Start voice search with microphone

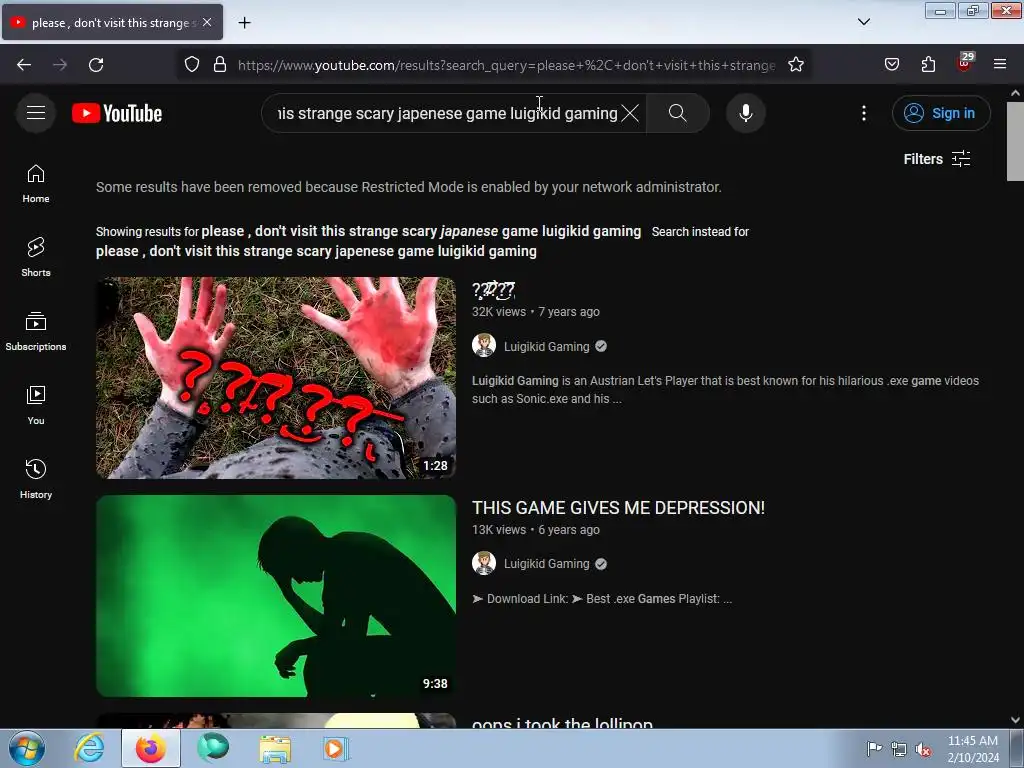(746, 113)
